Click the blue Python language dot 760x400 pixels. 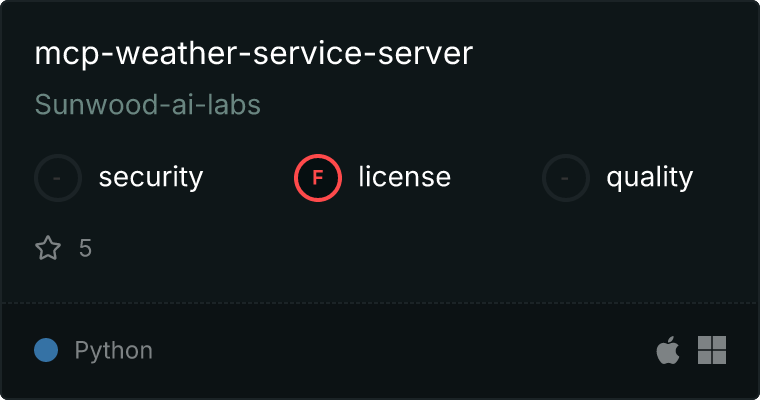(46, 350)
